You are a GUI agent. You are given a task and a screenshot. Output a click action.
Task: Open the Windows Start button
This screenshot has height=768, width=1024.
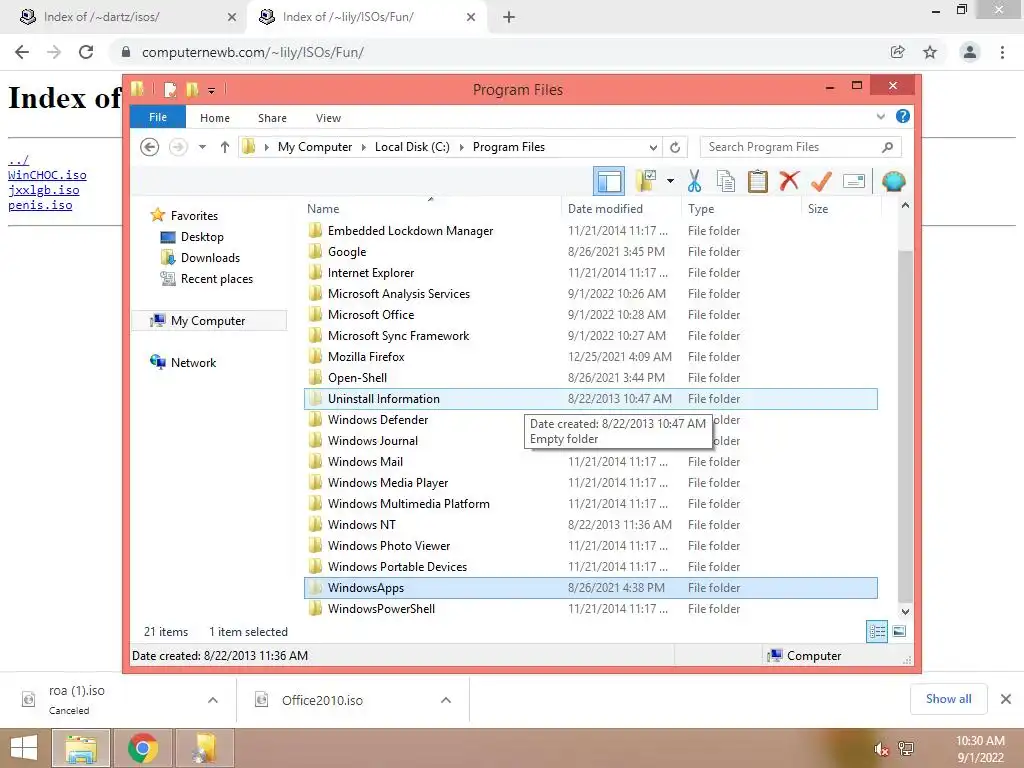[24, 748]
